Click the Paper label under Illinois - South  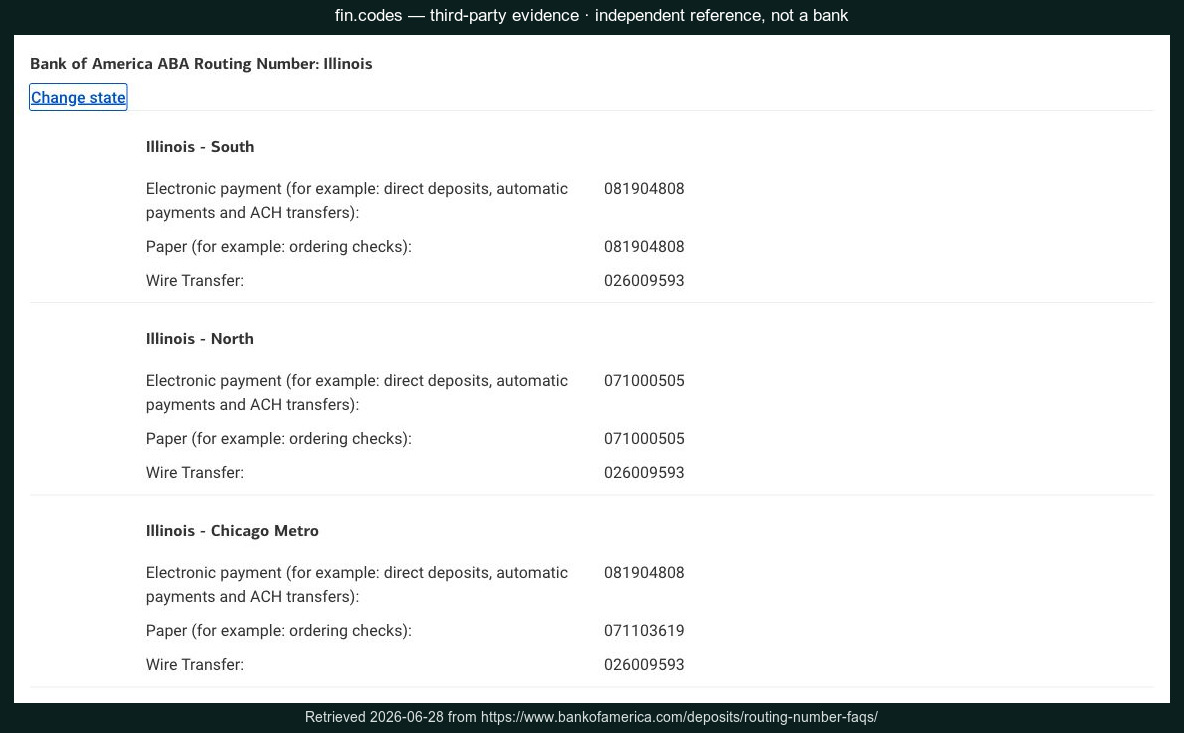279,247
